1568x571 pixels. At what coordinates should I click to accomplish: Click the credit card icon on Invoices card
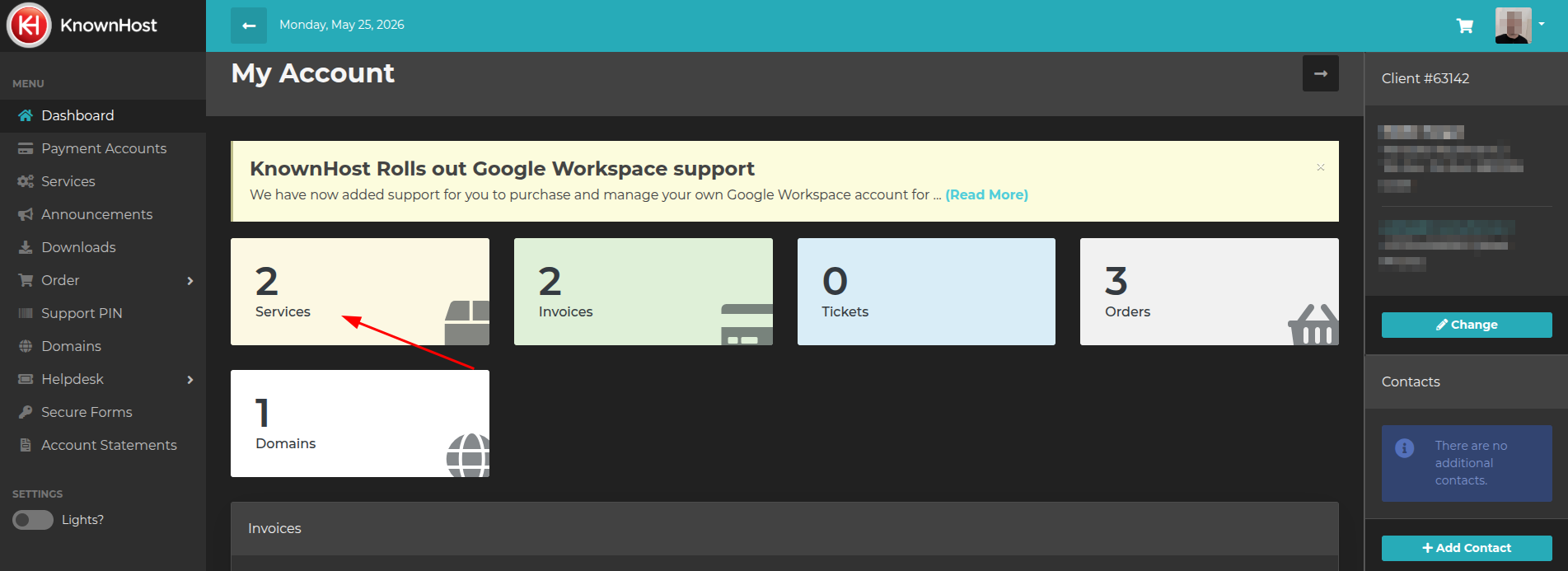click(747, 325)
